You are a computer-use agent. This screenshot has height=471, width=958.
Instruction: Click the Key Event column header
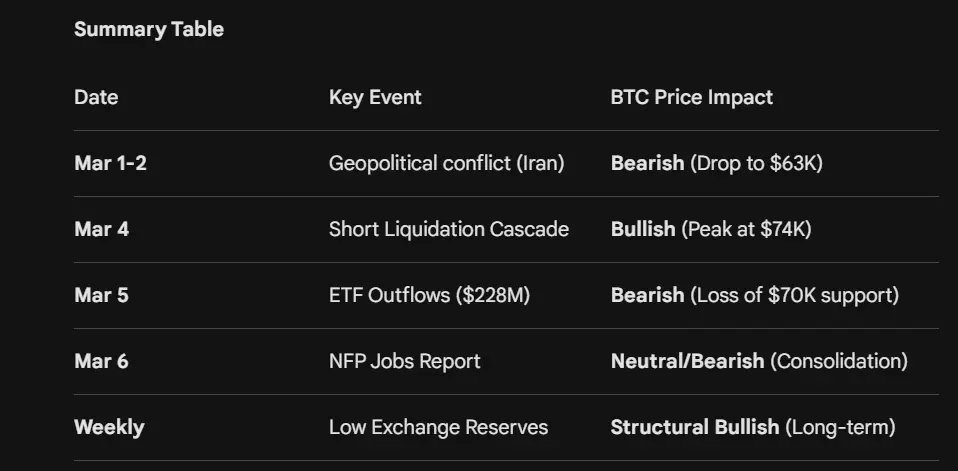[x=375, y=97]
